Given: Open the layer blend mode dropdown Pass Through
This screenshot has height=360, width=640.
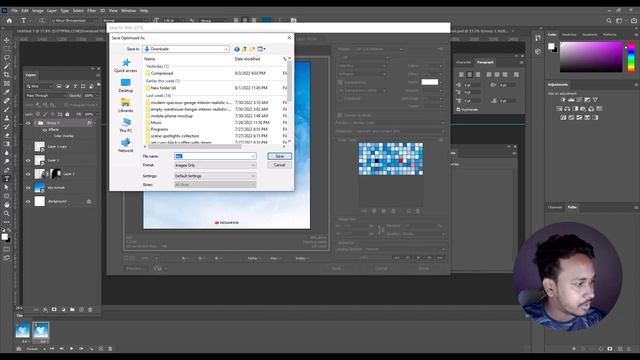Looking at the screenshot, I should point(45,96).
